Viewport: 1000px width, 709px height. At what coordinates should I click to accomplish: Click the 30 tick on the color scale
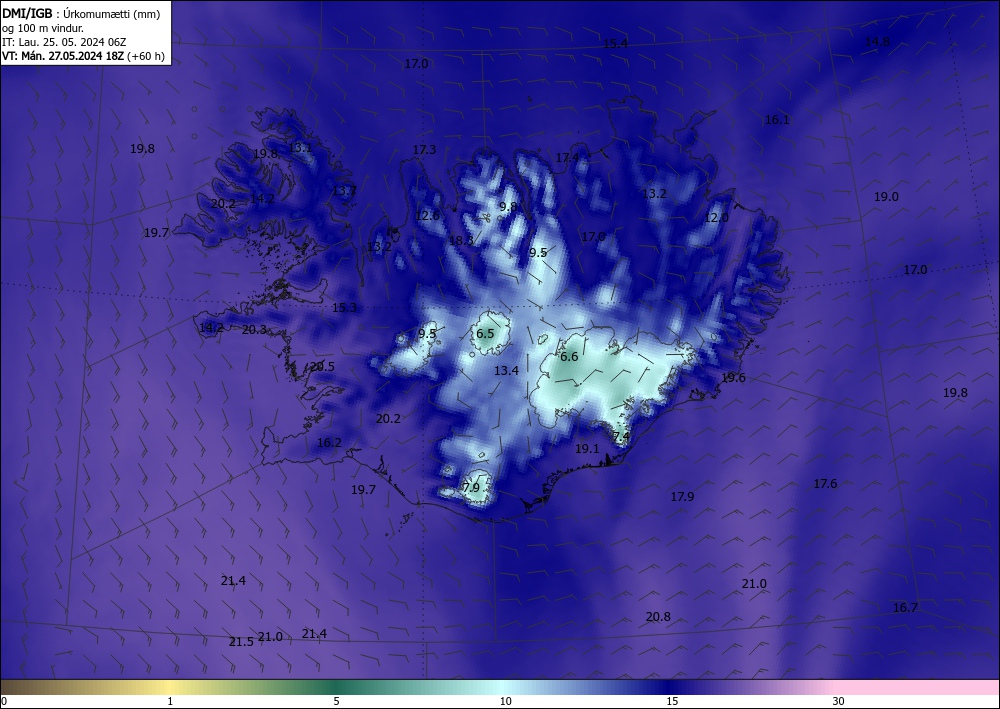coord(839,701)
